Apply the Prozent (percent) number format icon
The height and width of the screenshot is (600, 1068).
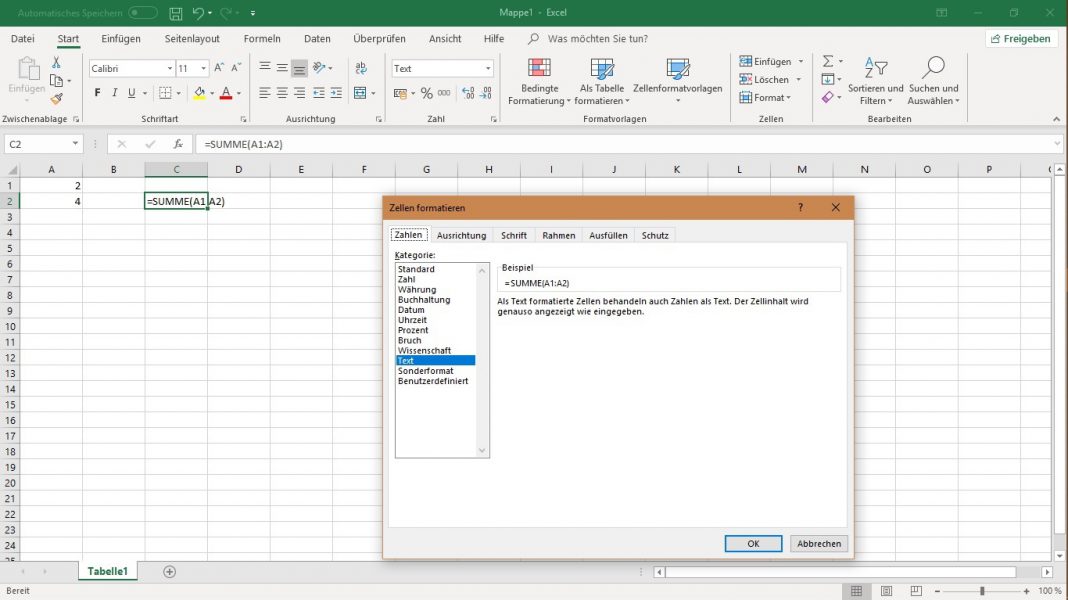click(x=426, y=93)
